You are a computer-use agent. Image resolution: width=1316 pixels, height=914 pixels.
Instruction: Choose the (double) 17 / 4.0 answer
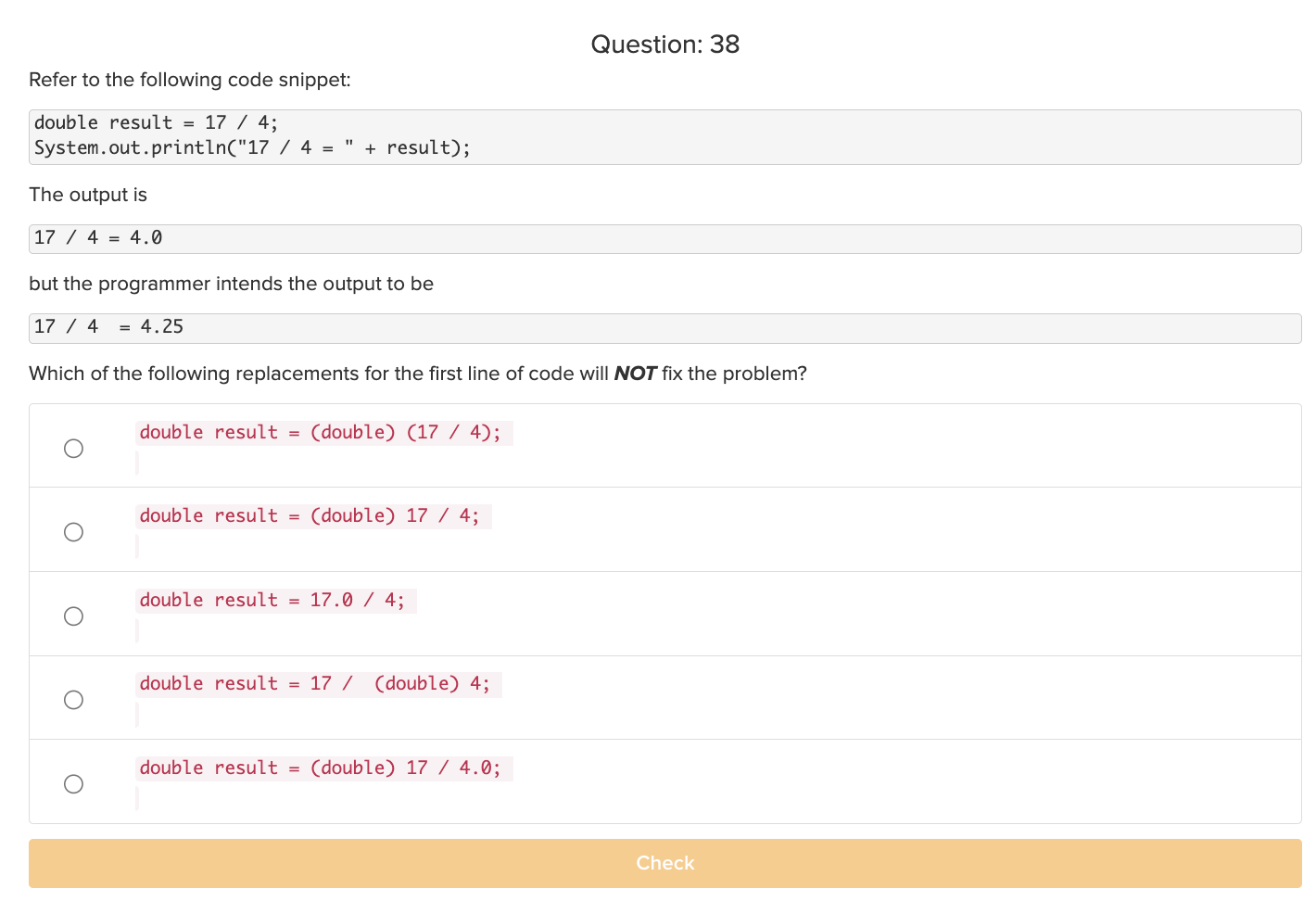73,783
